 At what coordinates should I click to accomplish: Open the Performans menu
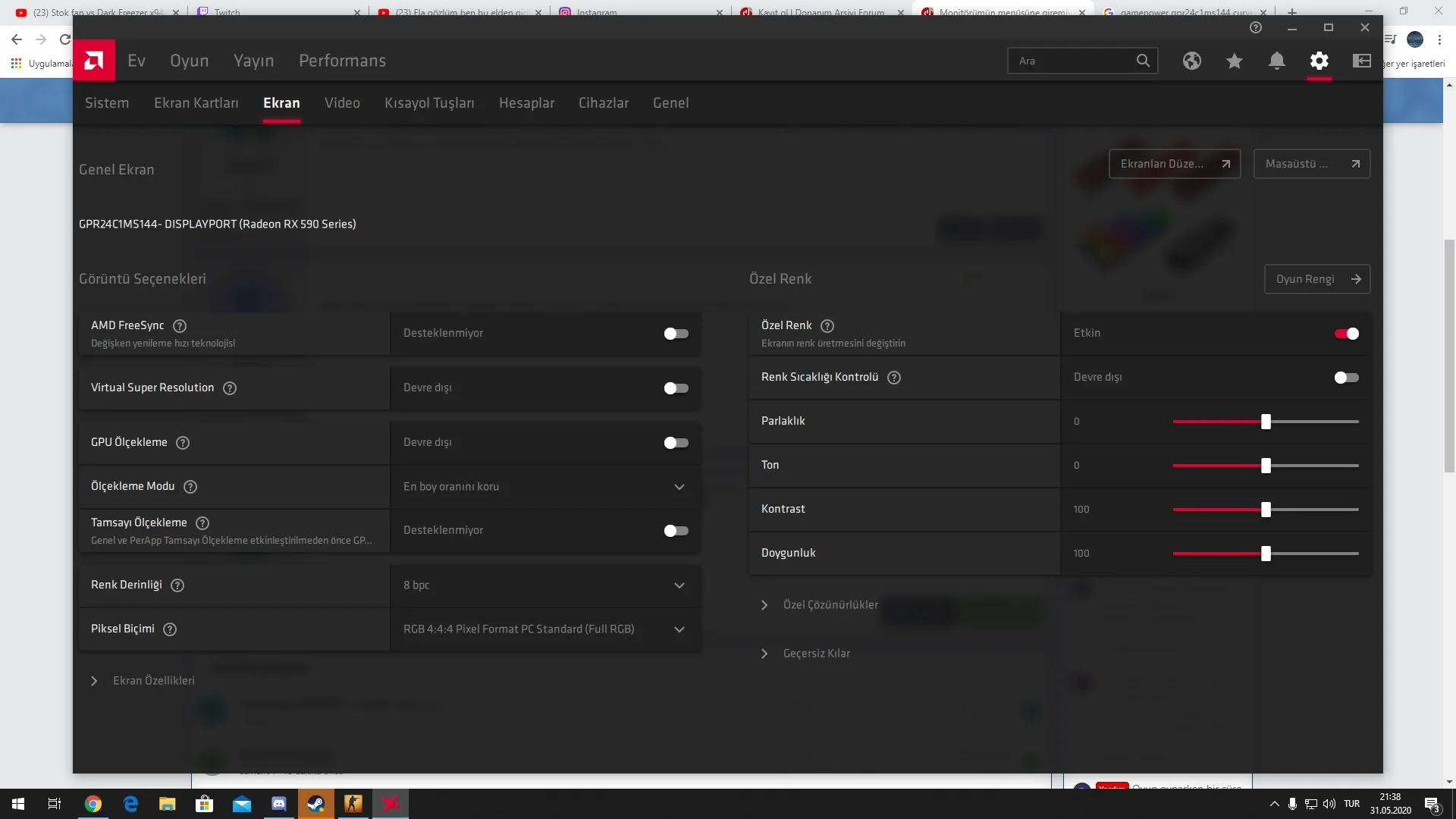click(342, 61)
